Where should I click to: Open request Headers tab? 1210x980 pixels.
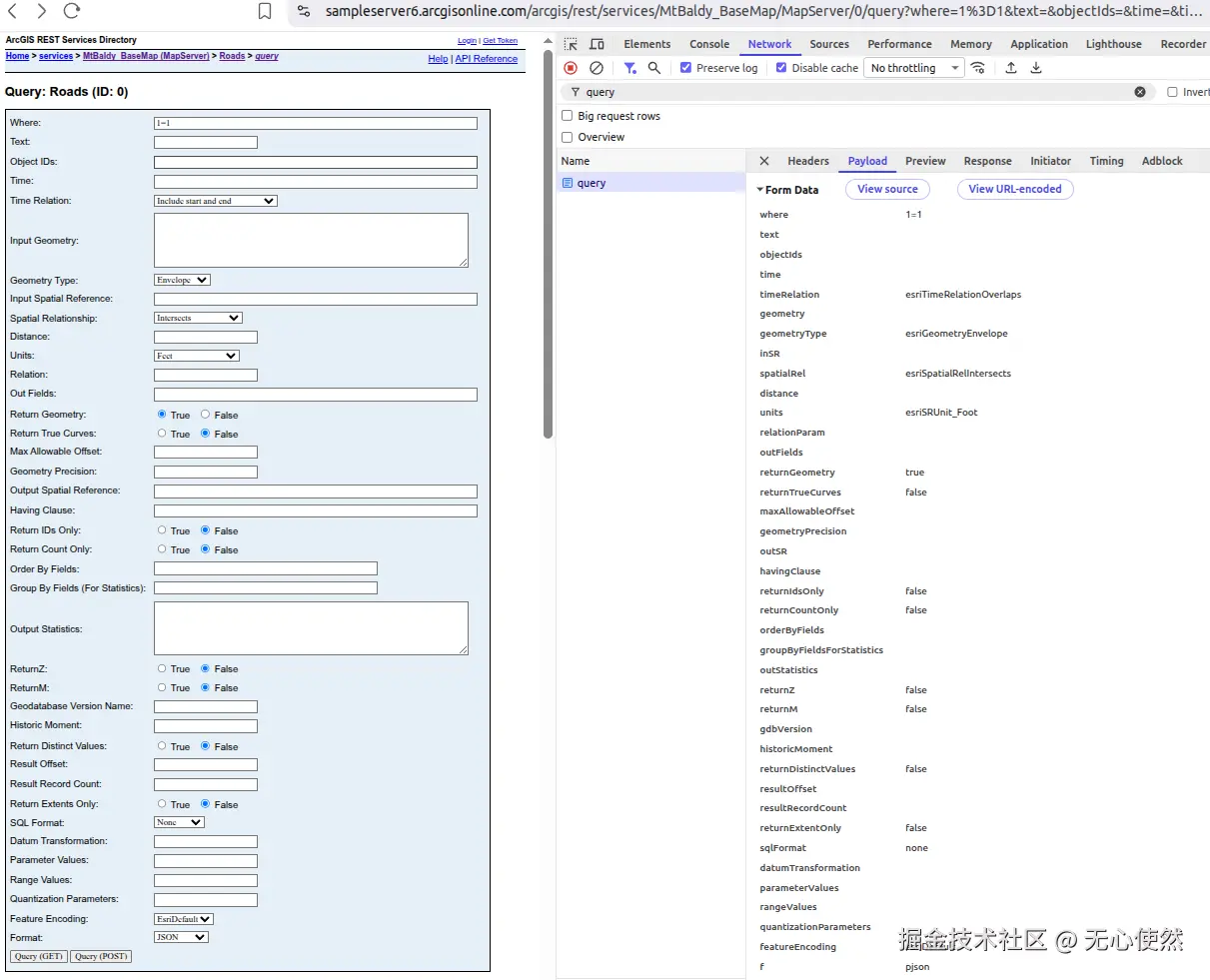(x=808, y=161)
